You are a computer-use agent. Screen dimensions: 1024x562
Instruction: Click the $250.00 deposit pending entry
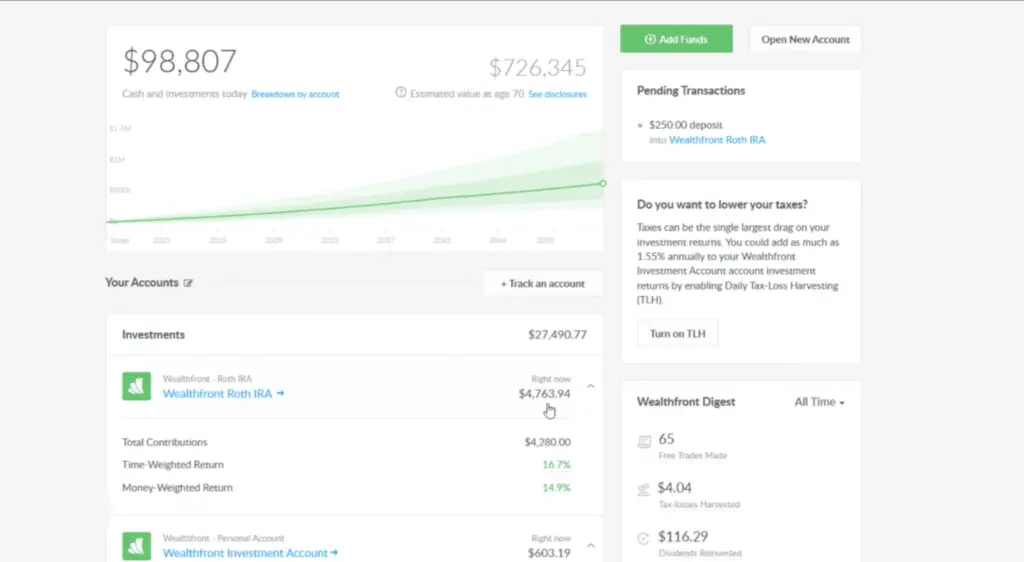click(686, 125)
